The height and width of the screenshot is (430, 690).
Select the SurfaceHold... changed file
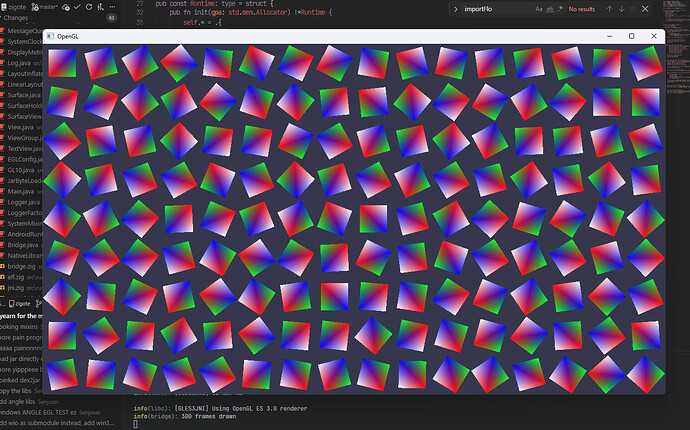(21, 106)
